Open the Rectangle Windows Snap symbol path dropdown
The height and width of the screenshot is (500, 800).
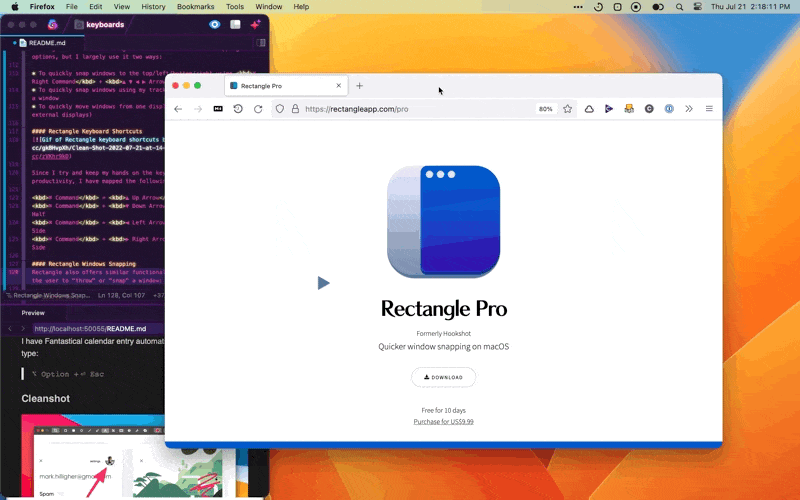pos(48,295)
